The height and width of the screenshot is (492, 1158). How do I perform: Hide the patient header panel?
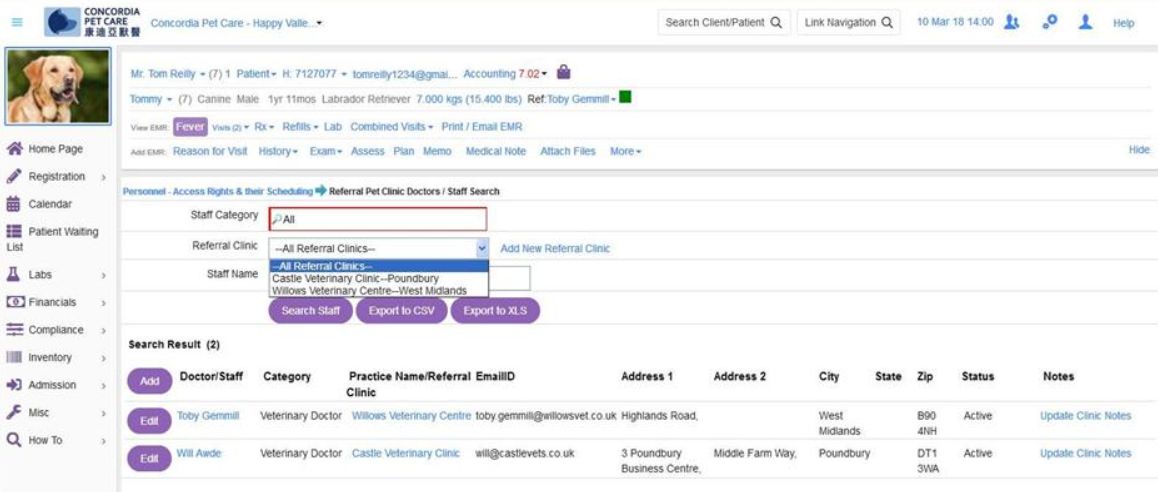pyautogui.click(x=1139, y=149)
